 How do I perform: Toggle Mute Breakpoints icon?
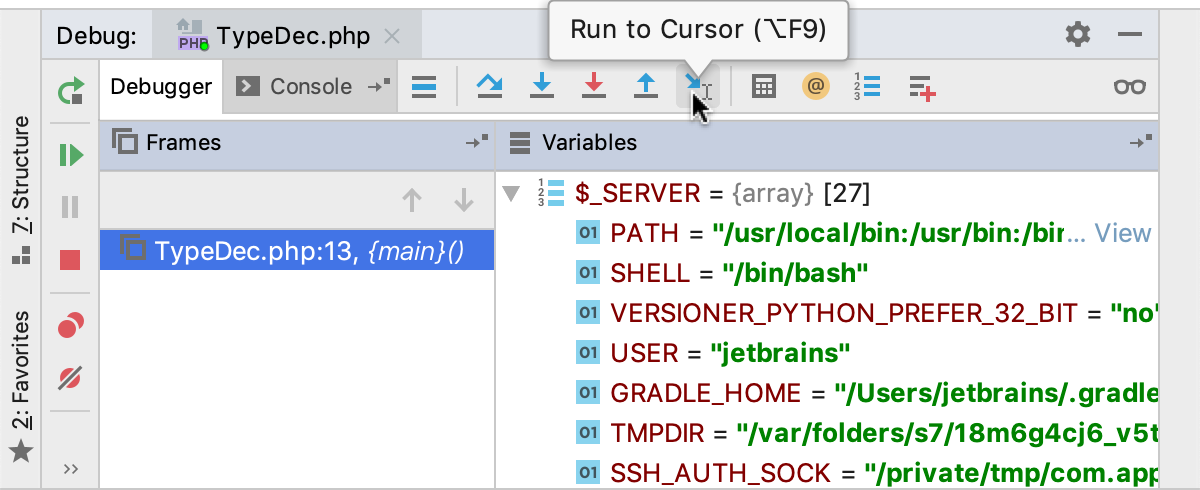(70, 378)
